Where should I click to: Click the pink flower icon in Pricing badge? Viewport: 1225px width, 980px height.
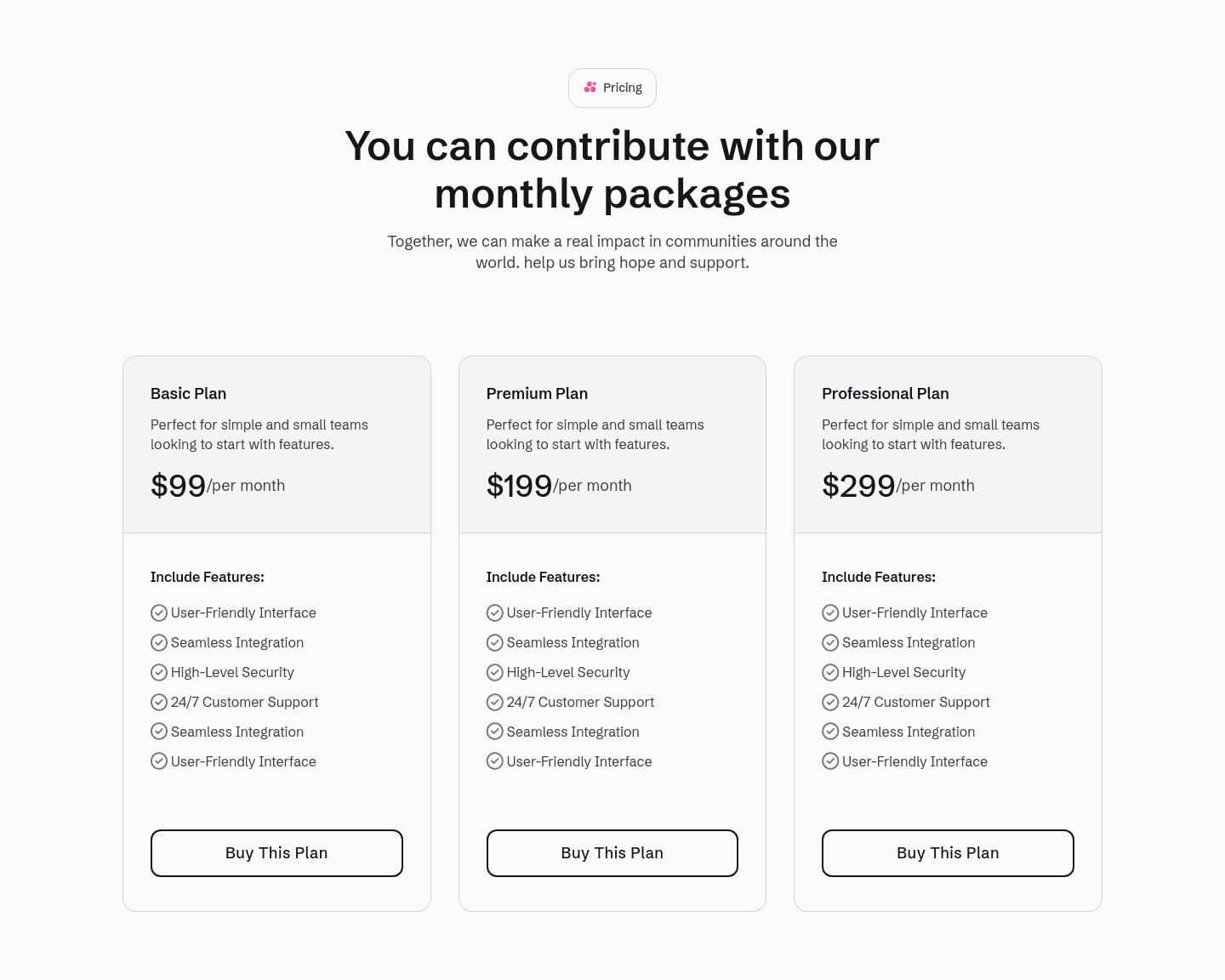tap(590, 87)
